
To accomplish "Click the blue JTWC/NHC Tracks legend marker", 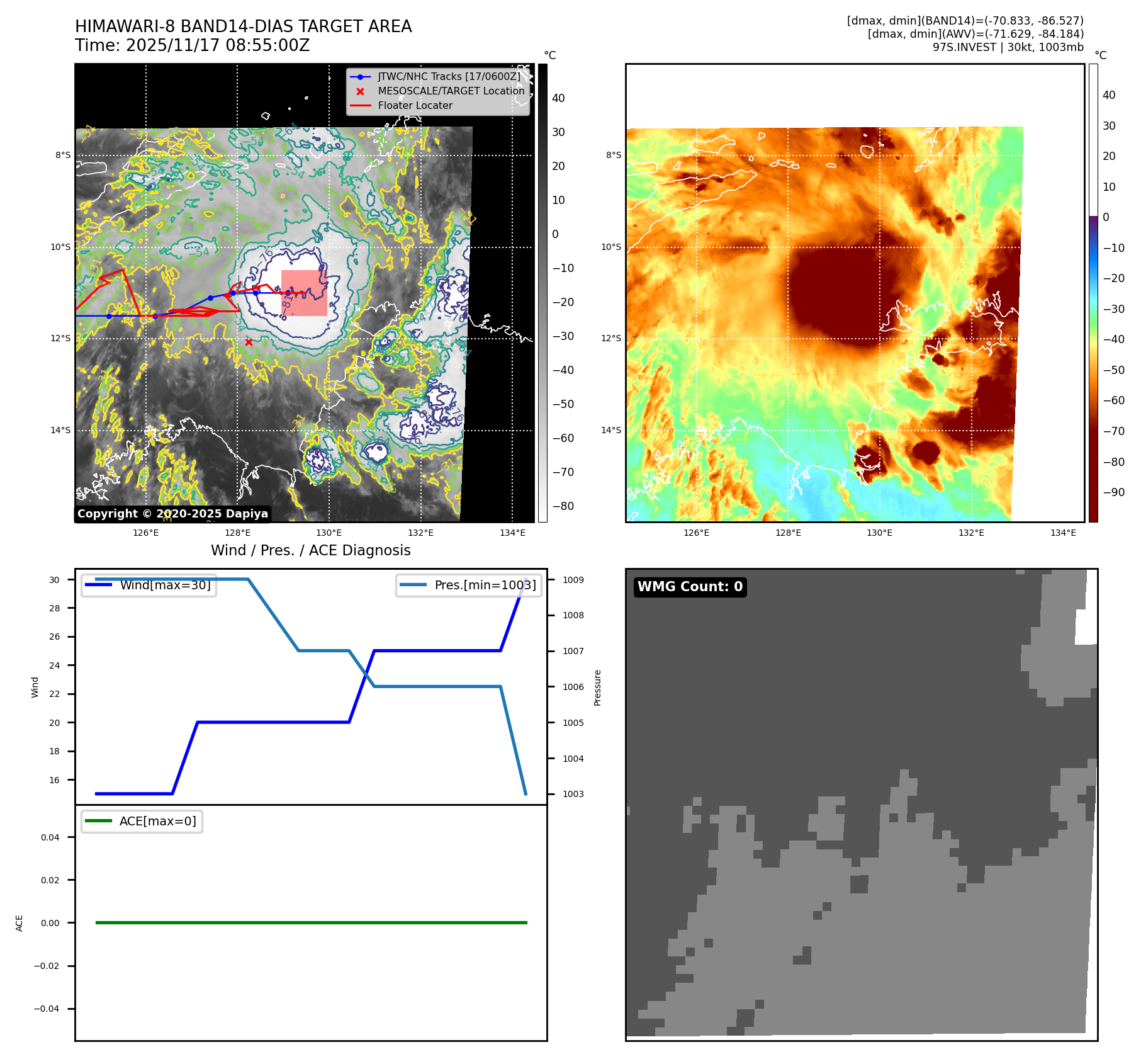I will pyautogui.click(x=360, y=77).
